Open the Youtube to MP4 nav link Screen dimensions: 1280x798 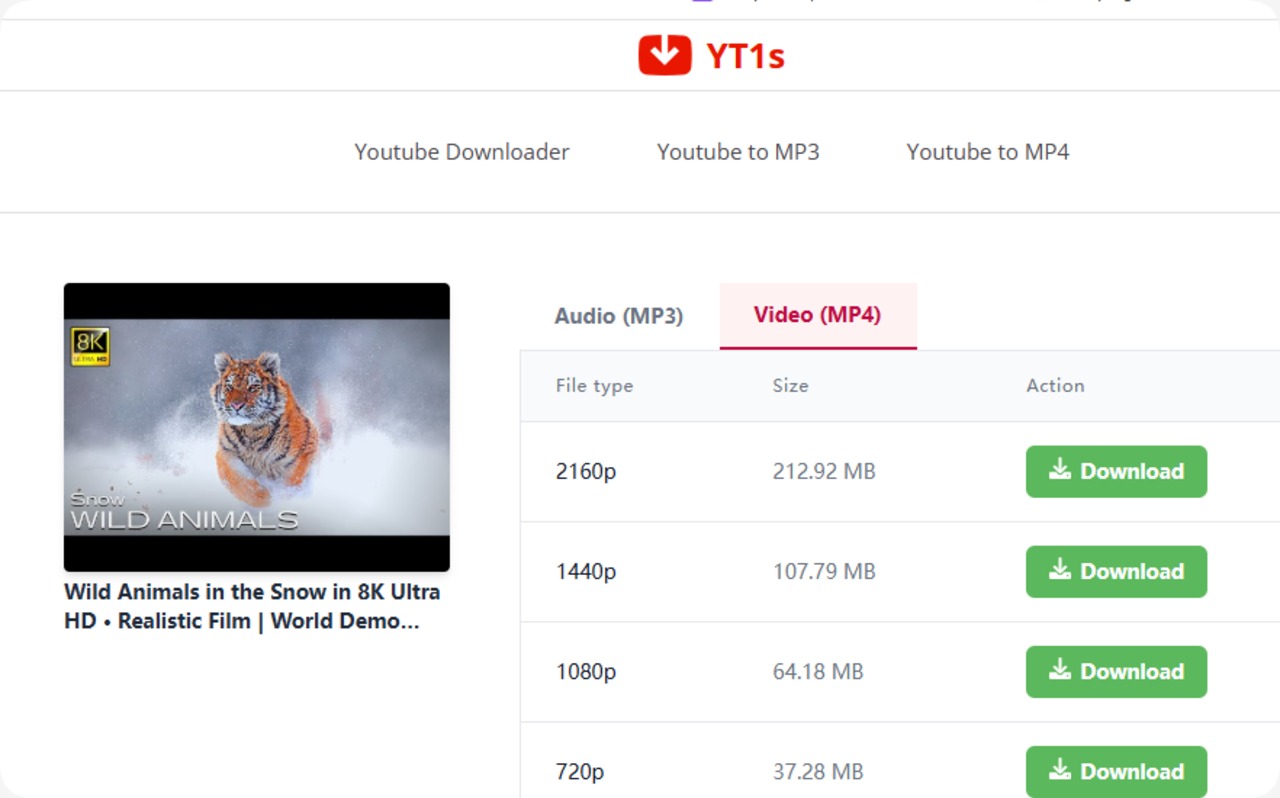click(x=987, y=152)
